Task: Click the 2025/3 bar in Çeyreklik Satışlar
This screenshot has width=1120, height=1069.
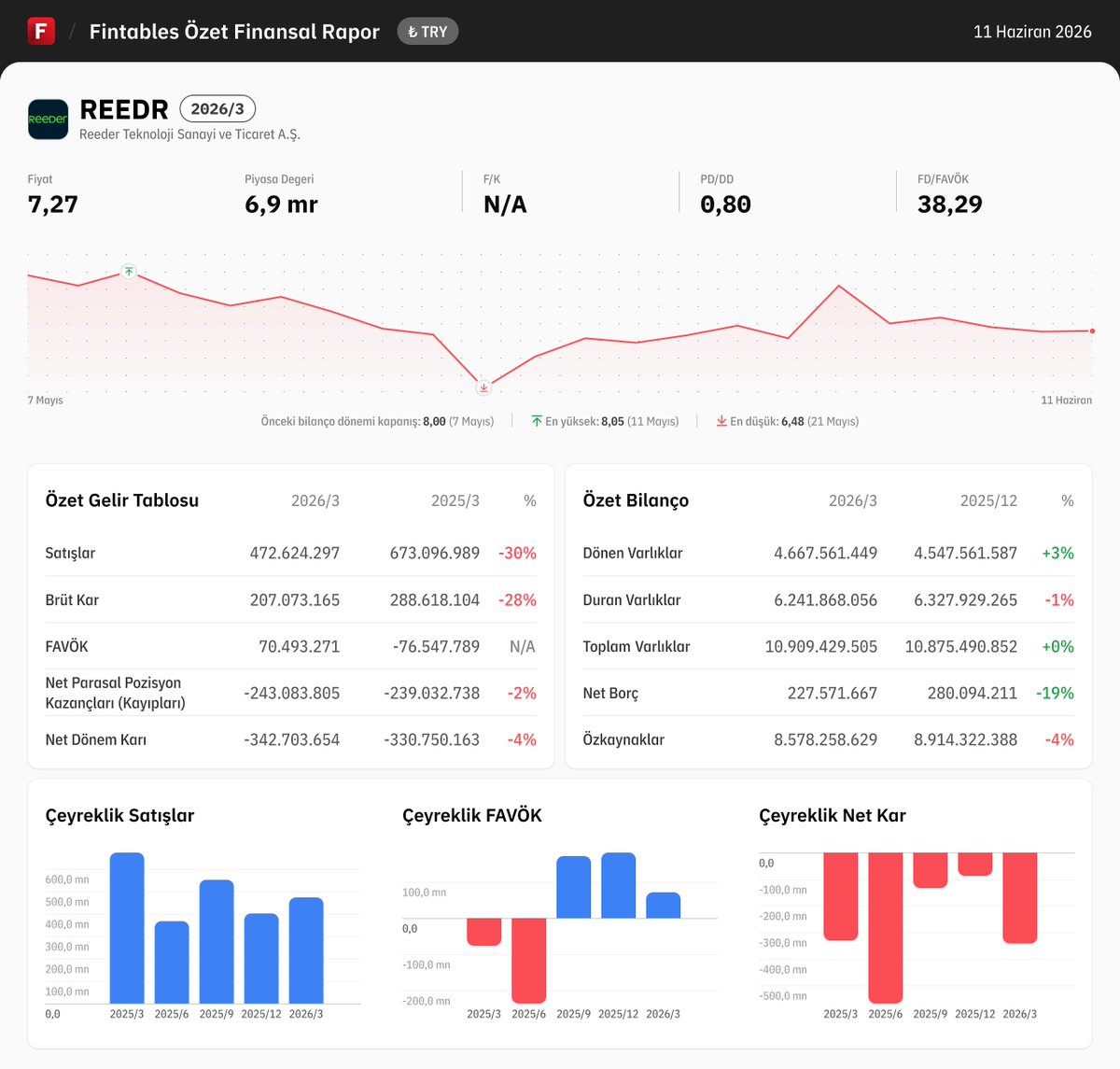Action: (x=127, y=928)
